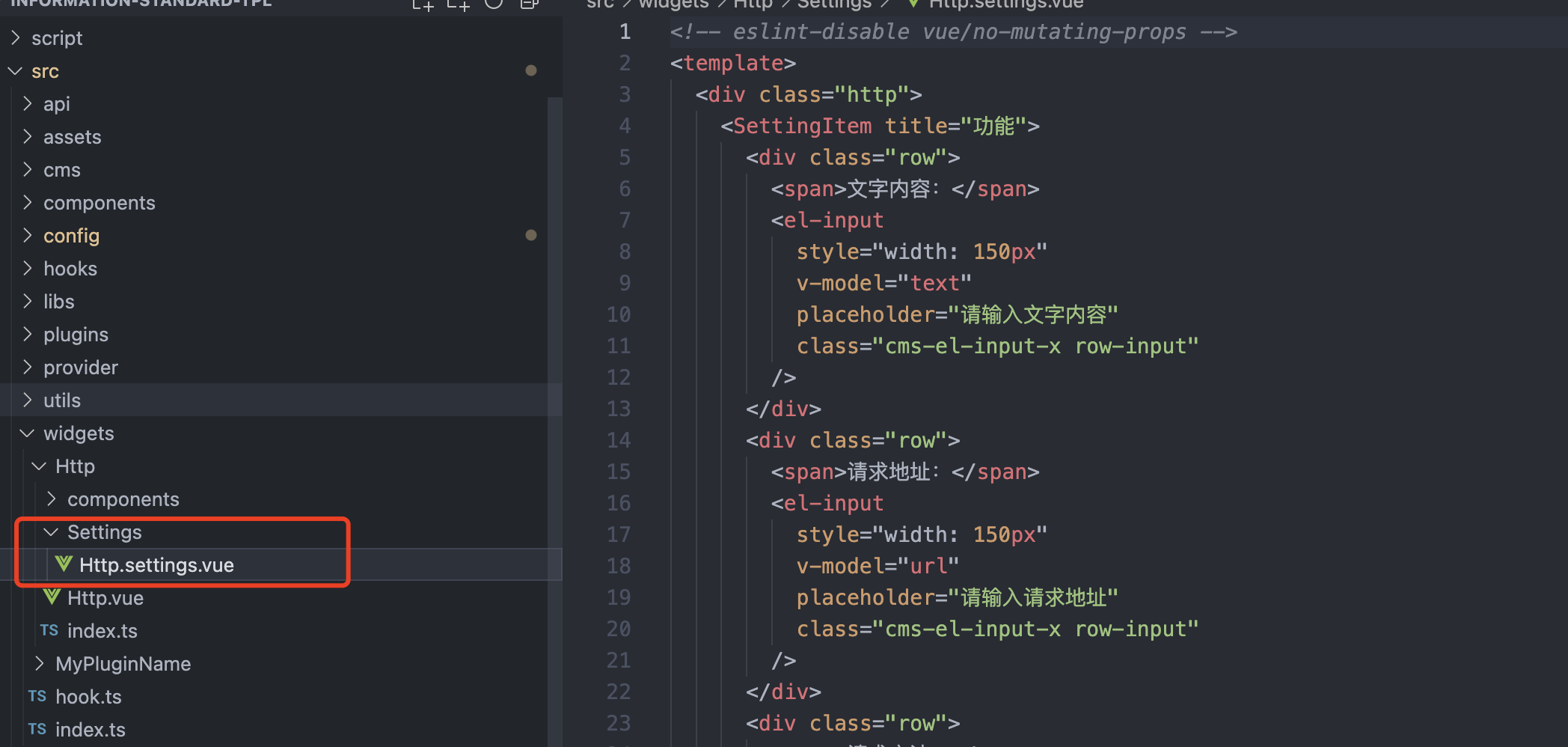Collapse the src folder

point(16,71)
